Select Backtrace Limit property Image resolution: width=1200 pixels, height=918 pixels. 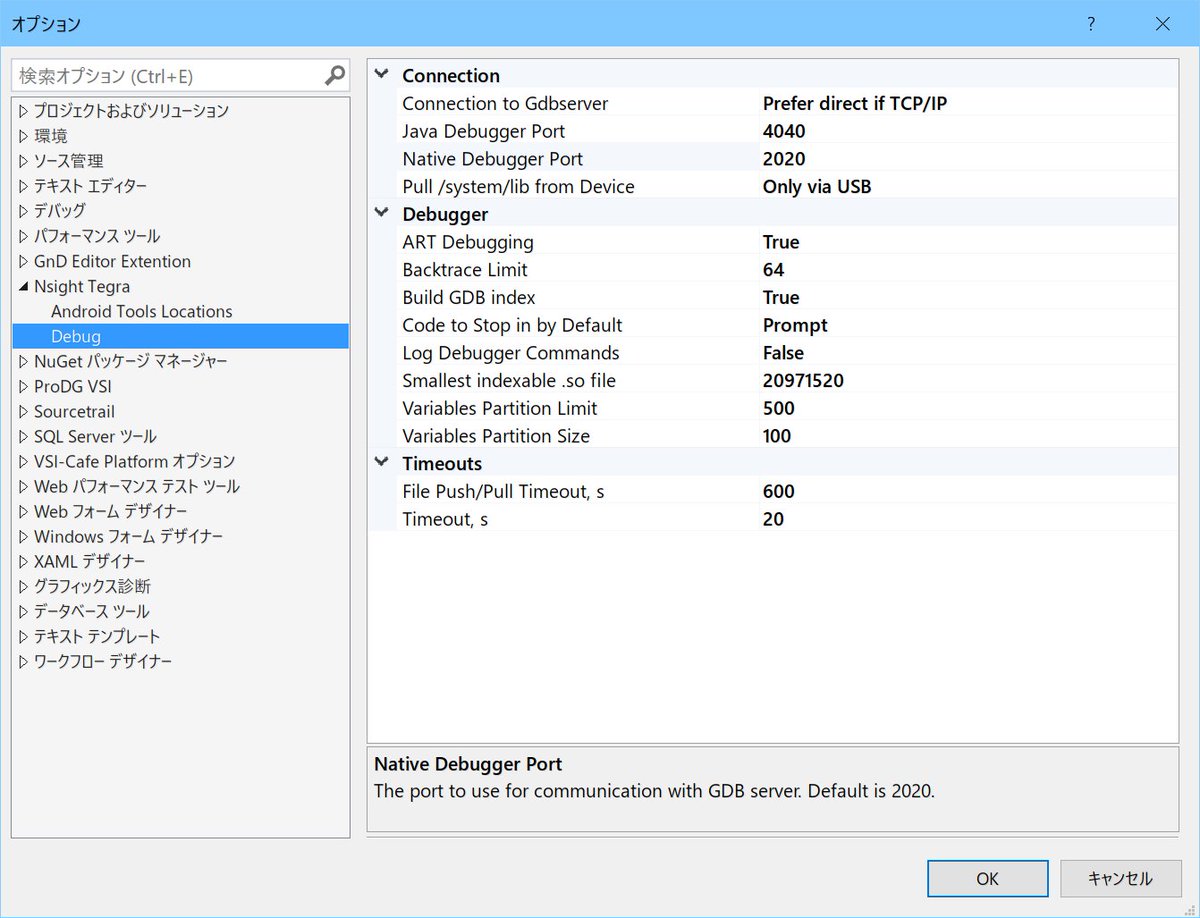point(465,270)
